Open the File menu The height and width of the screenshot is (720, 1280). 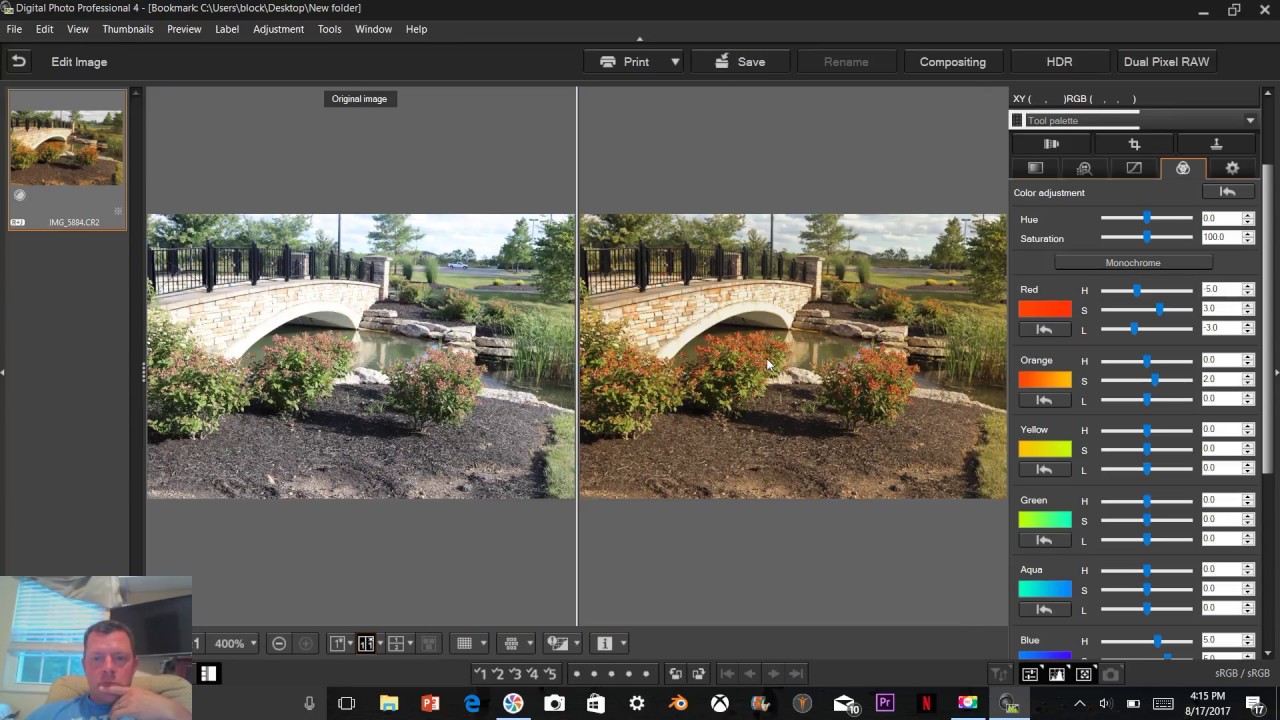(x=14, y=29)
